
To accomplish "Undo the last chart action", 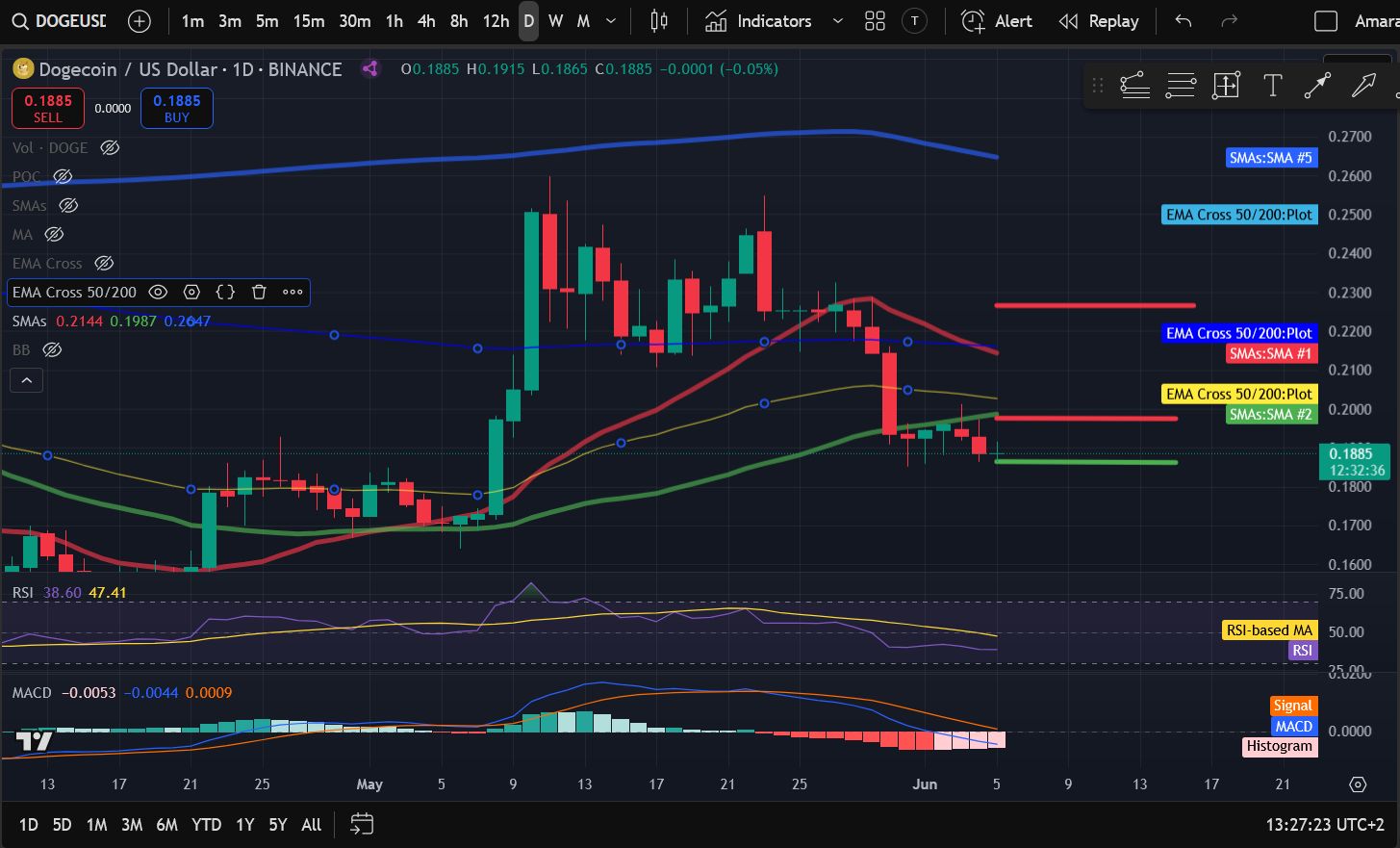I will (1184, 21).
